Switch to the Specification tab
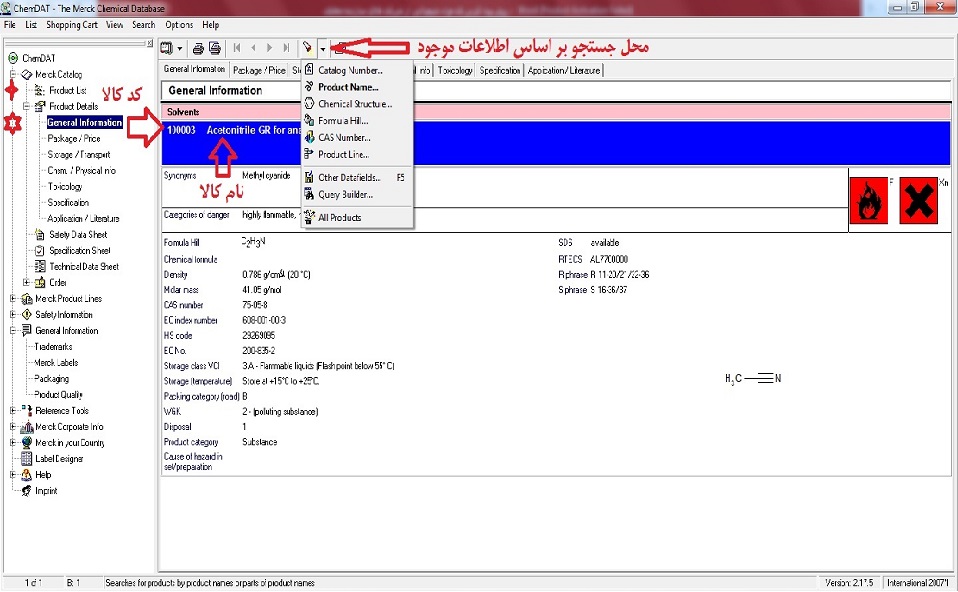This screenshot has width=958, height=592. click(500, 70)
